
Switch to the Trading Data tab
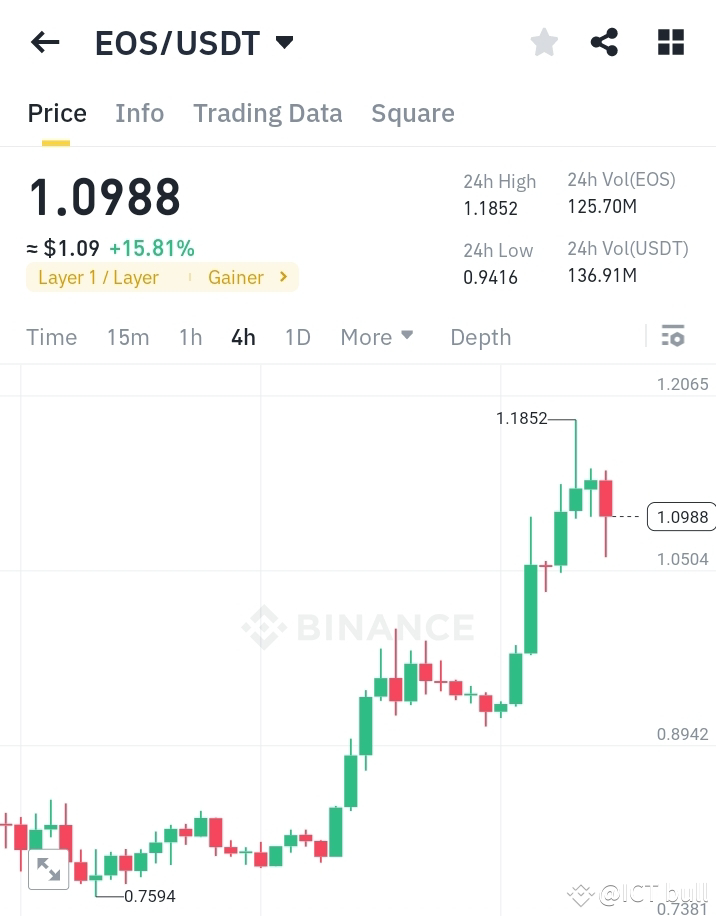coord(267,113)
